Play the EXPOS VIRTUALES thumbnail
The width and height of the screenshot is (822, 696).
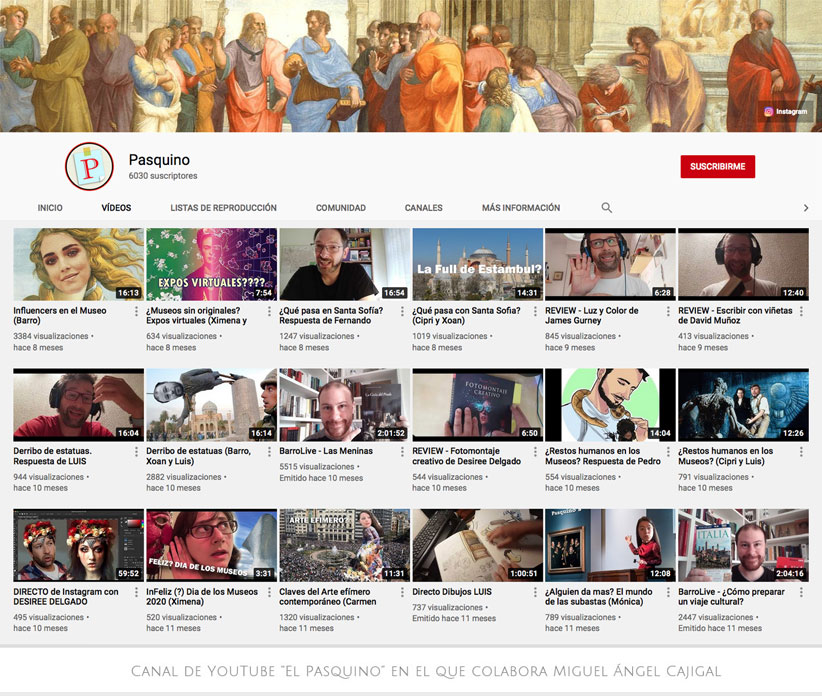pyautogui.click(x=211, y=264)
